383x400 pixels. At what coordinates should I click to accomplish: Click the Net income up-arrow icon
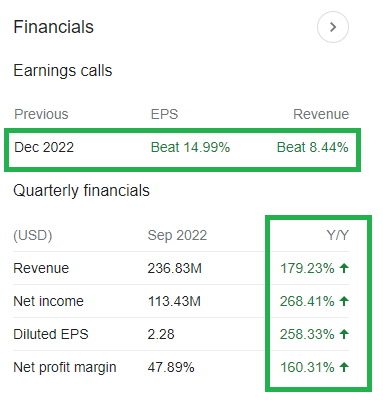[x=344, y=301]
